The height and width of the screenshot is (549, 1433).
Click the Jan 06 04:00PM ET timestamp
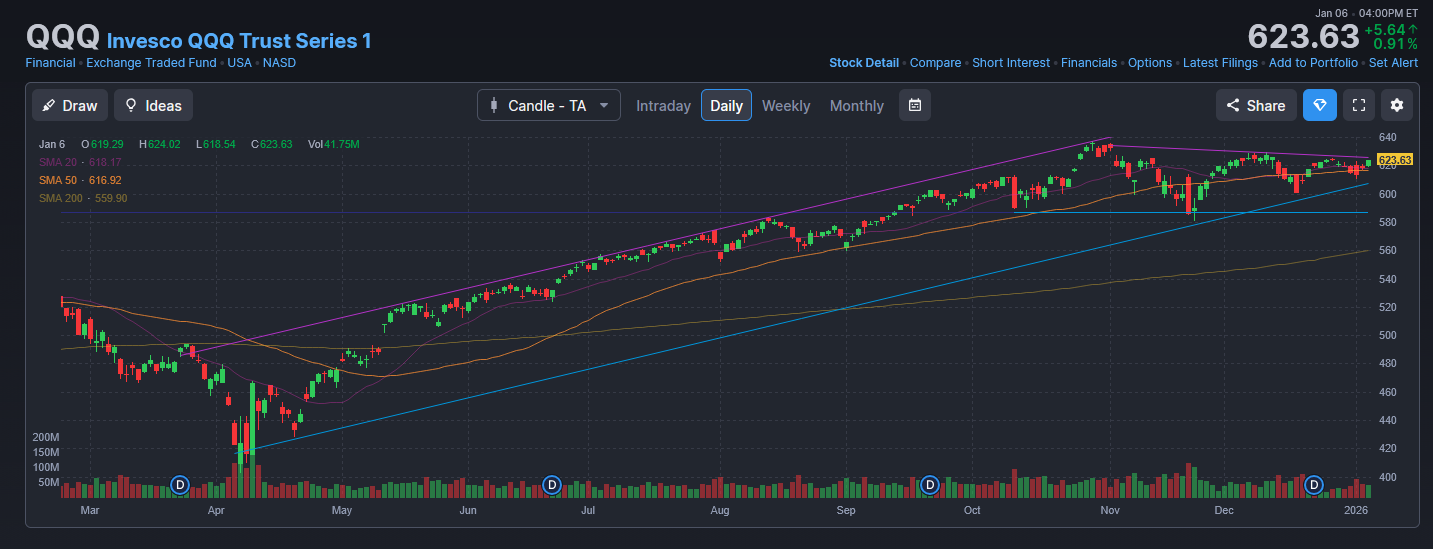click(x=1367, y=13)
